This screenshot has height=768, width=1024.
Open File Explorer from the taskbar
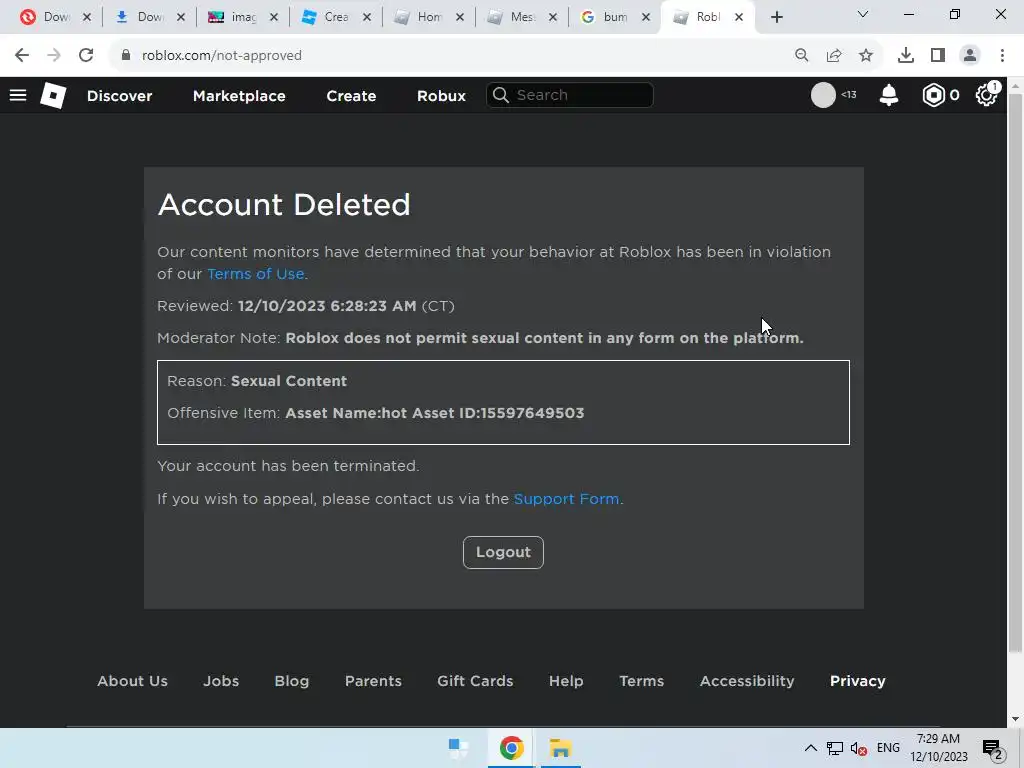560,748
